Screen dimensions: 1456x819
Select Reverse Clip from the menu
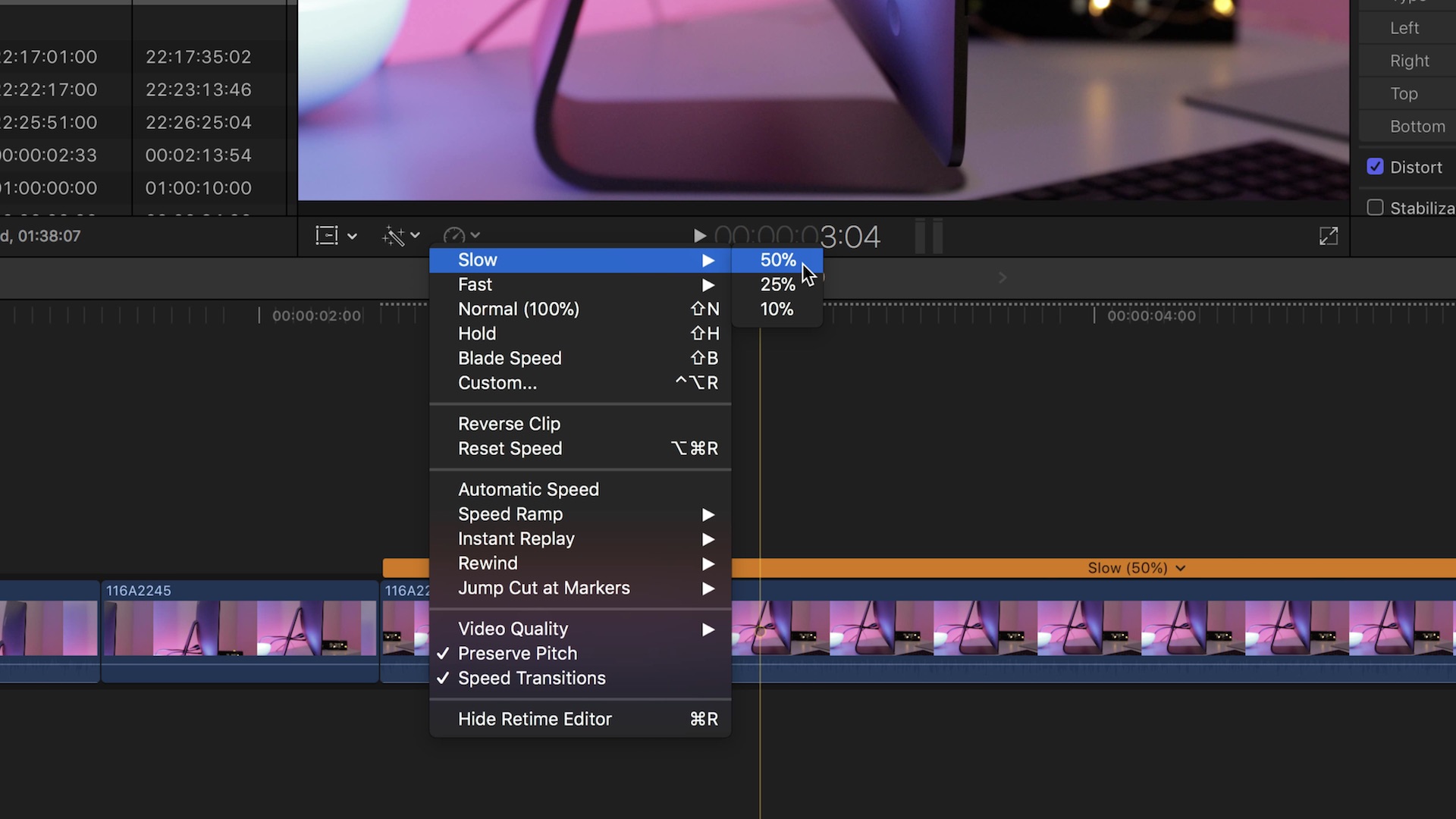pyautogui.click(x=509, y=424)
